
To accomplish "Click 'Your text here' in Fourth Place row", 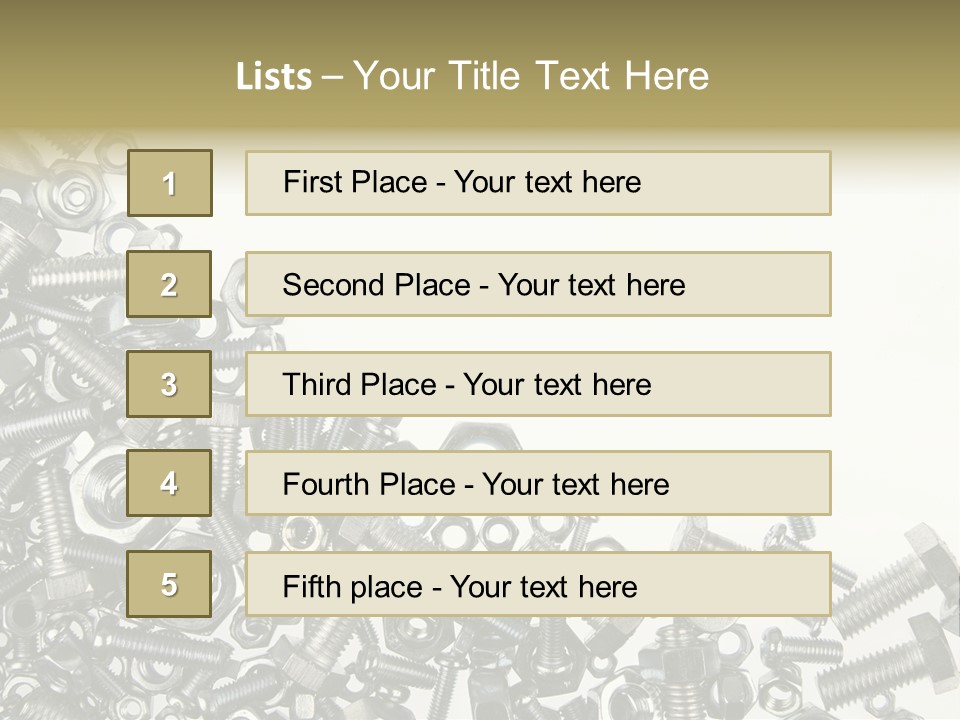I will coord(575,485).
